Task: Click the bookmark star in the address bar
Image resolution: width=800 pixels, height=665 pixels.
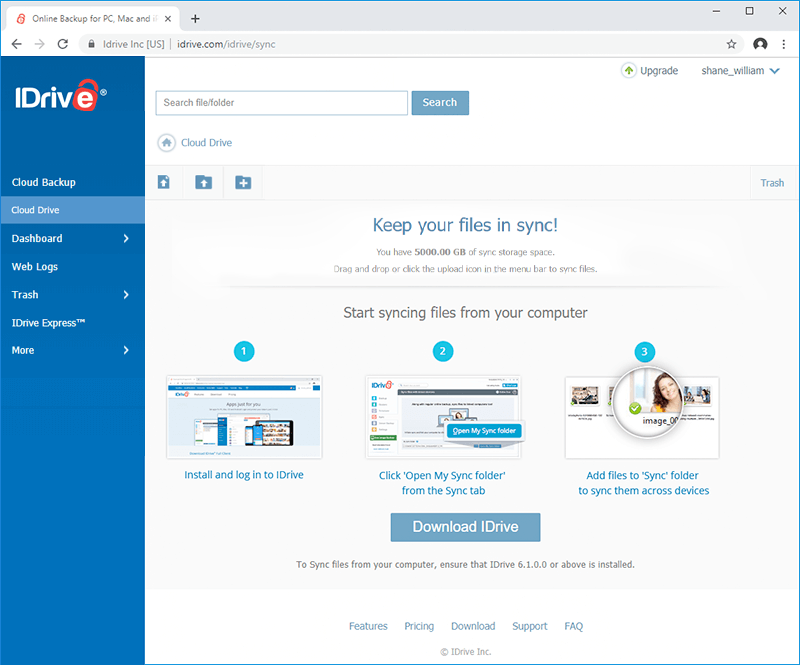Action: (732, 44)
